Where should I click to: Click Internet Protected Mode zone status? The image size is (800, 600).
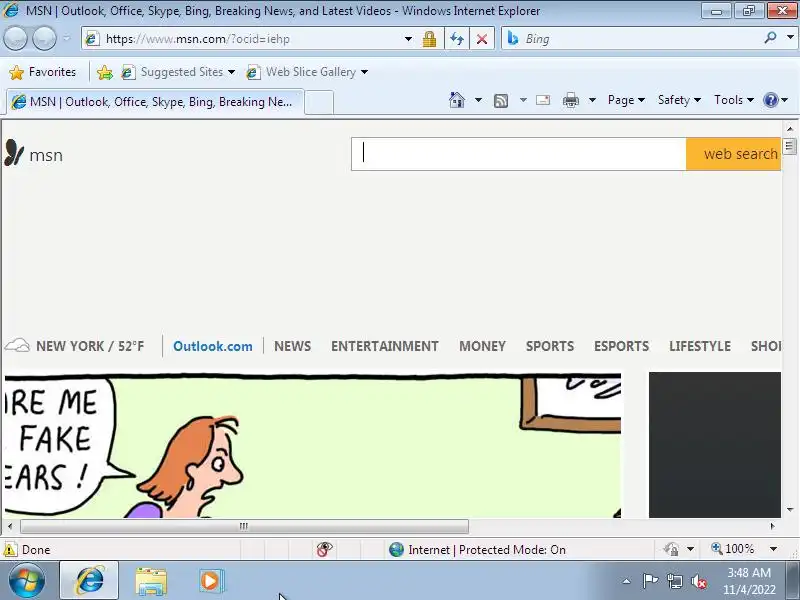click(478, 549)
